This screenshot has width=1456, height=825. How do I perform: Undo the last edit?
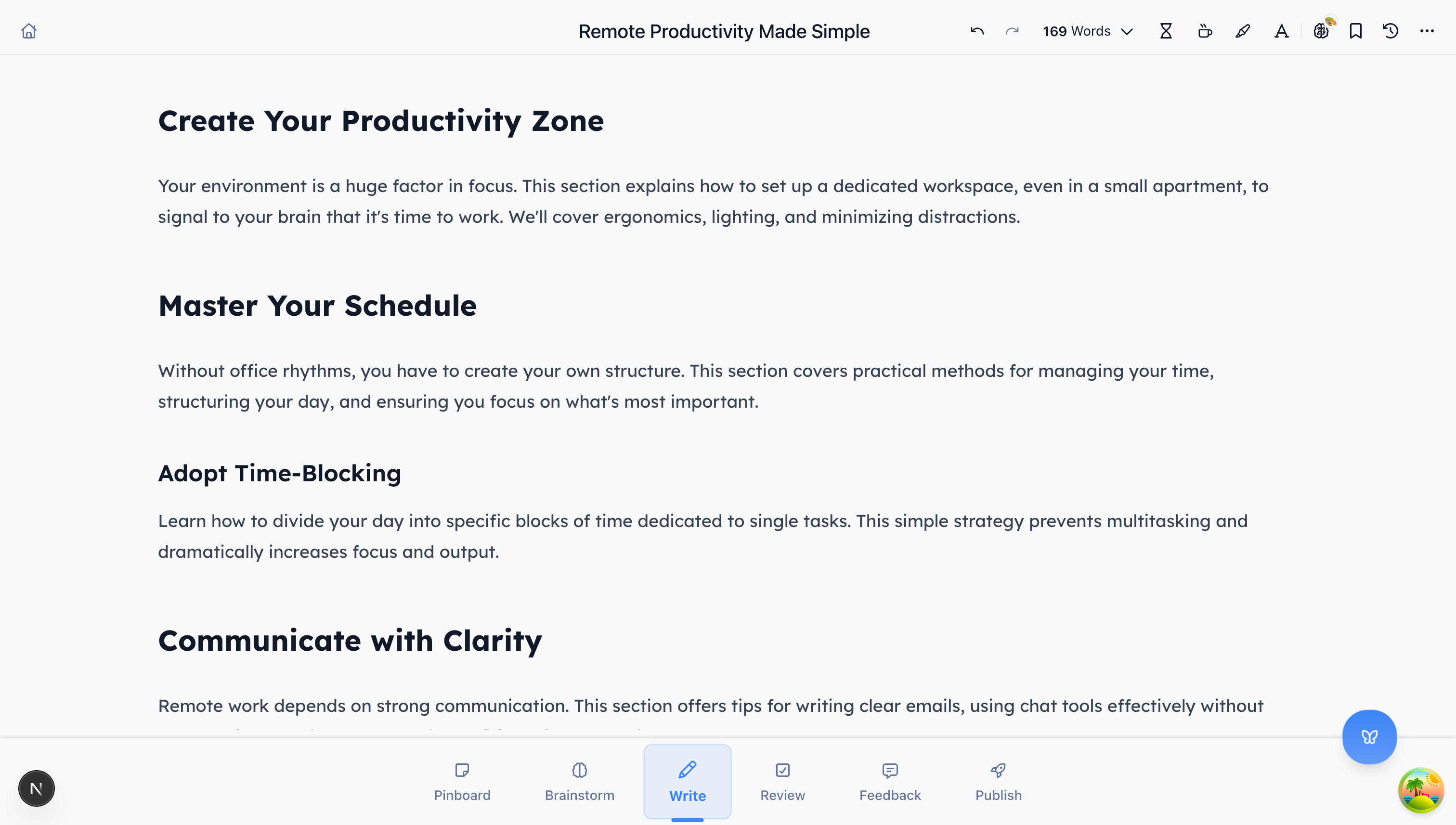tap(976, 31)
